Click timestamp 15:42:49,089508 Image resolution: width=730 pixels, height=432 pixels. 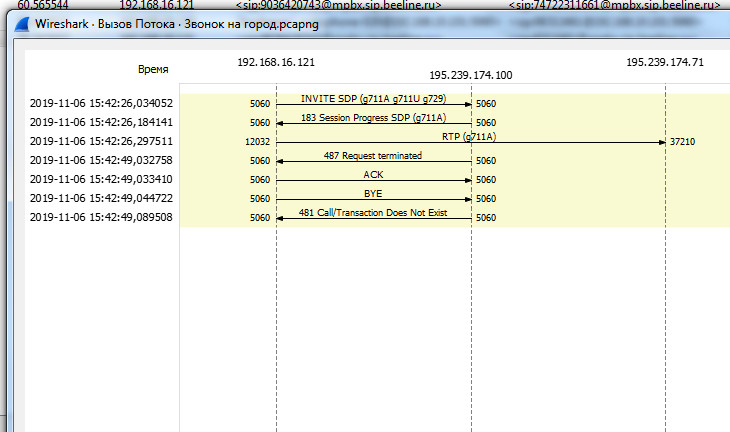pos(101,217)
